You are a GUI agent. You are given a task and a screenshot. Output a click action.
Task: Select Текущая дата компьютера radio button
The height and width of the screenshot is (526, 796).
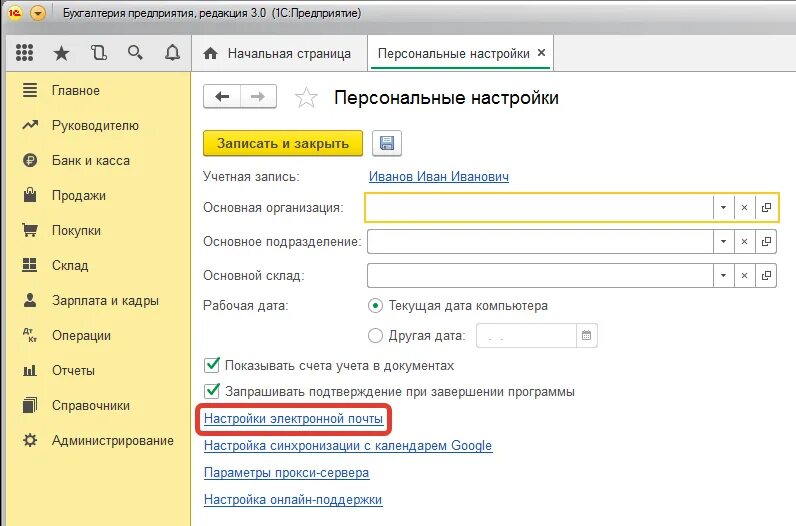point(375,306)
